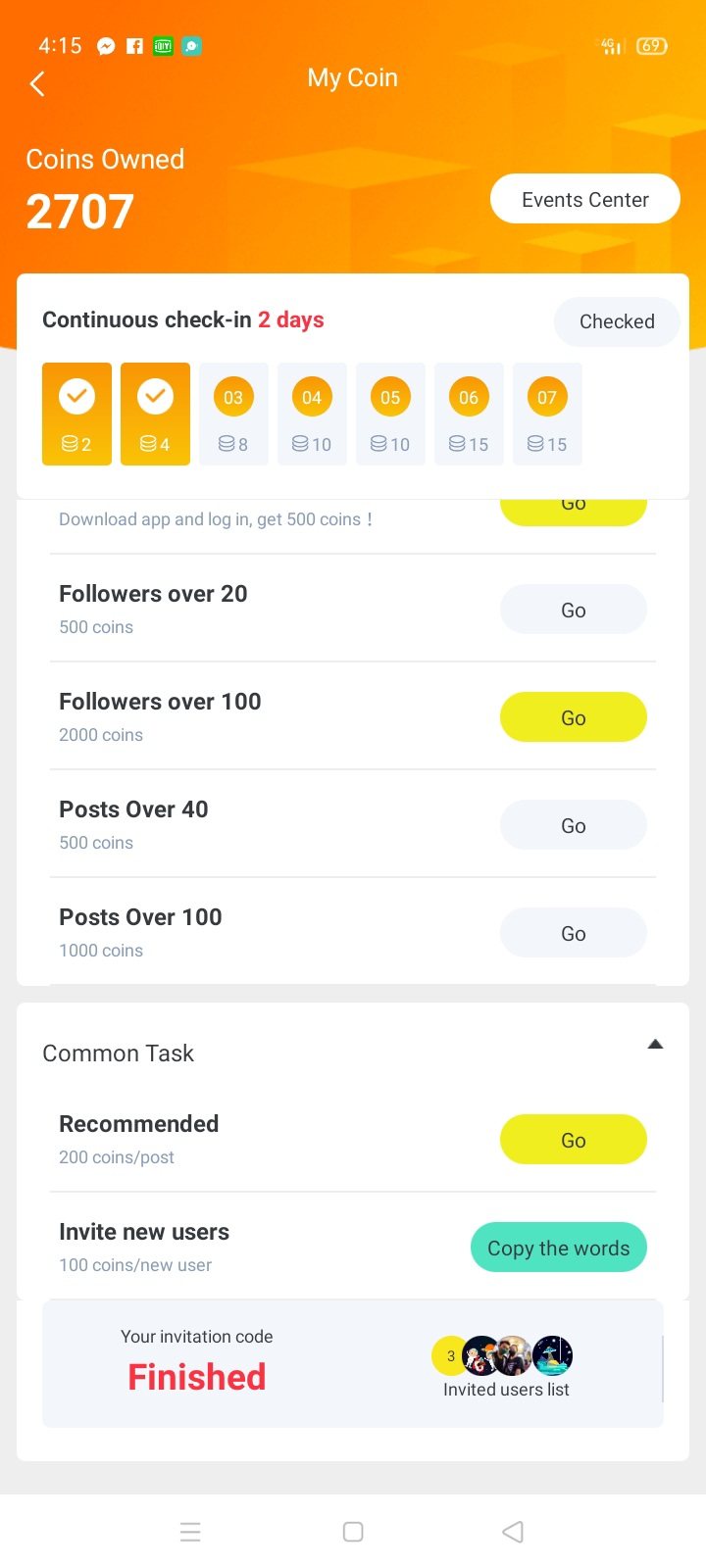Open the Invited users list avatars
Viewport: 706px width, 1568px height.
click(x=506, y=1356)
